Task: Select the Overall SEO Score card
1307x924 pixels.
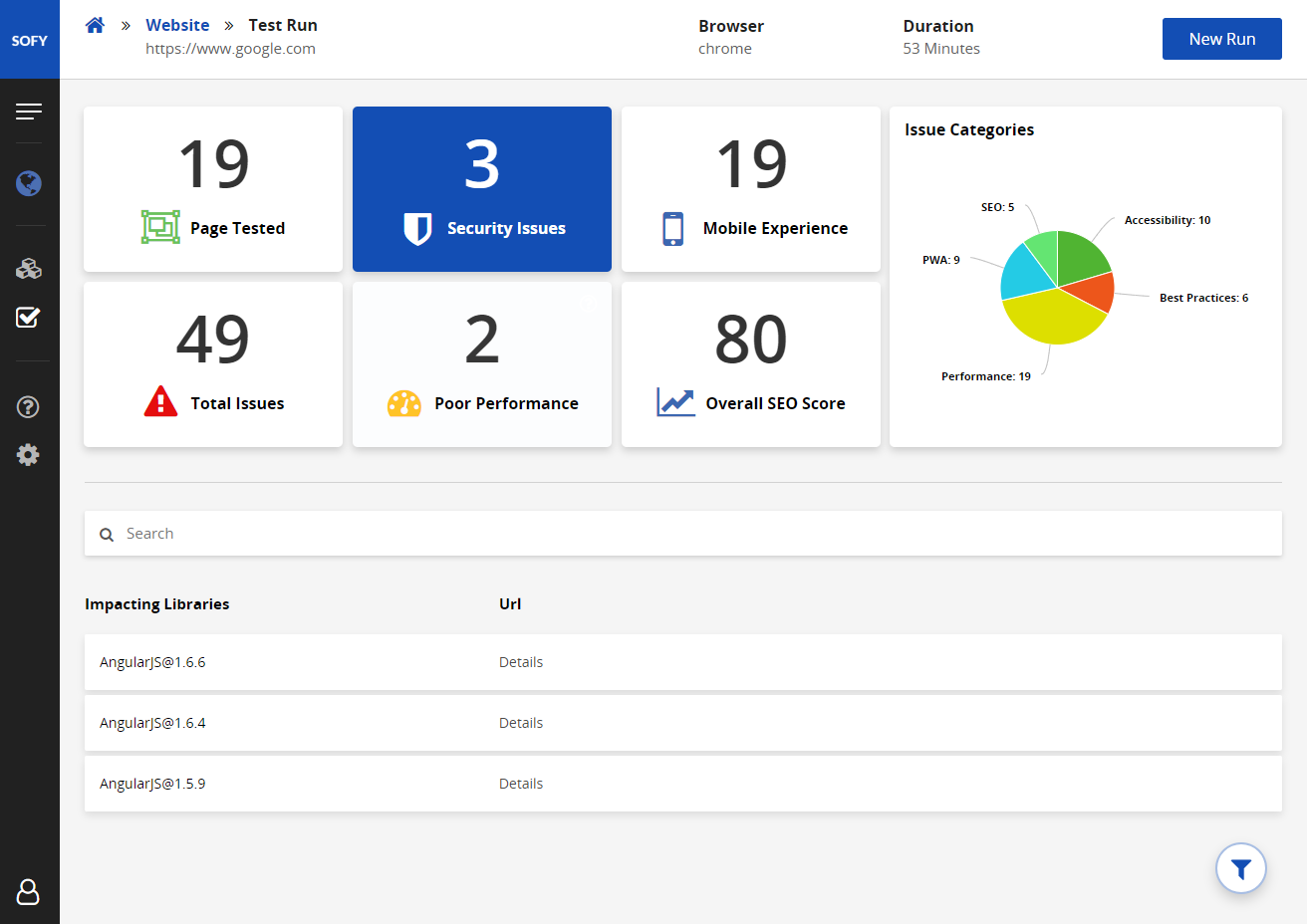Action: click(751, 364)
